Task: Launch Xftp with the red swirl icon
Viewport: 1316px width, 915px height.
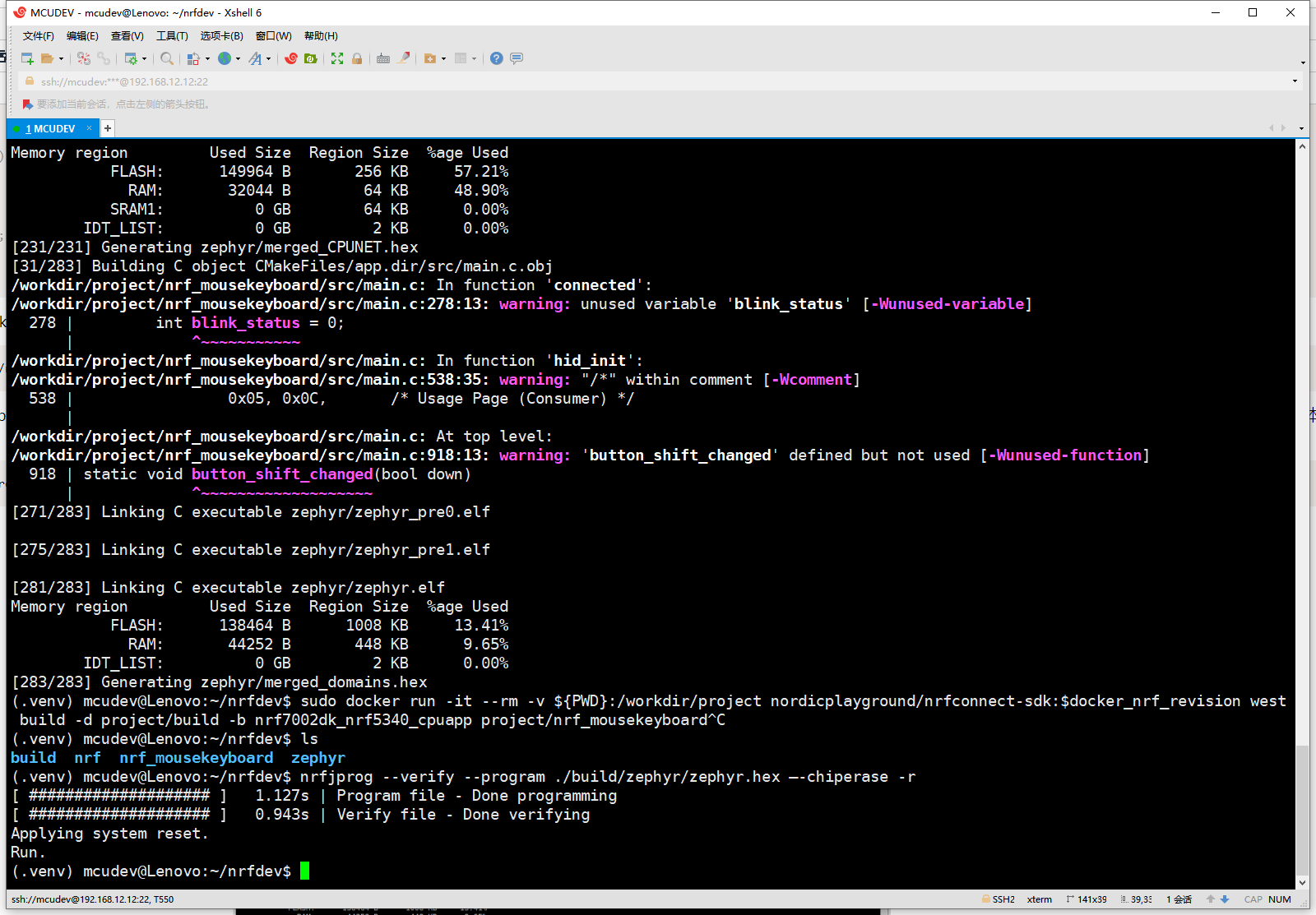Action: pos(290,58)
